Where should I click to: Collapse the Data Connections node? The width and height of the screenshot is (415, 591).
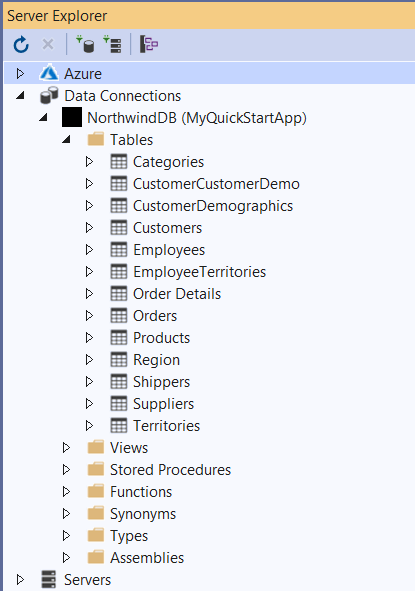tap(20, 96)
